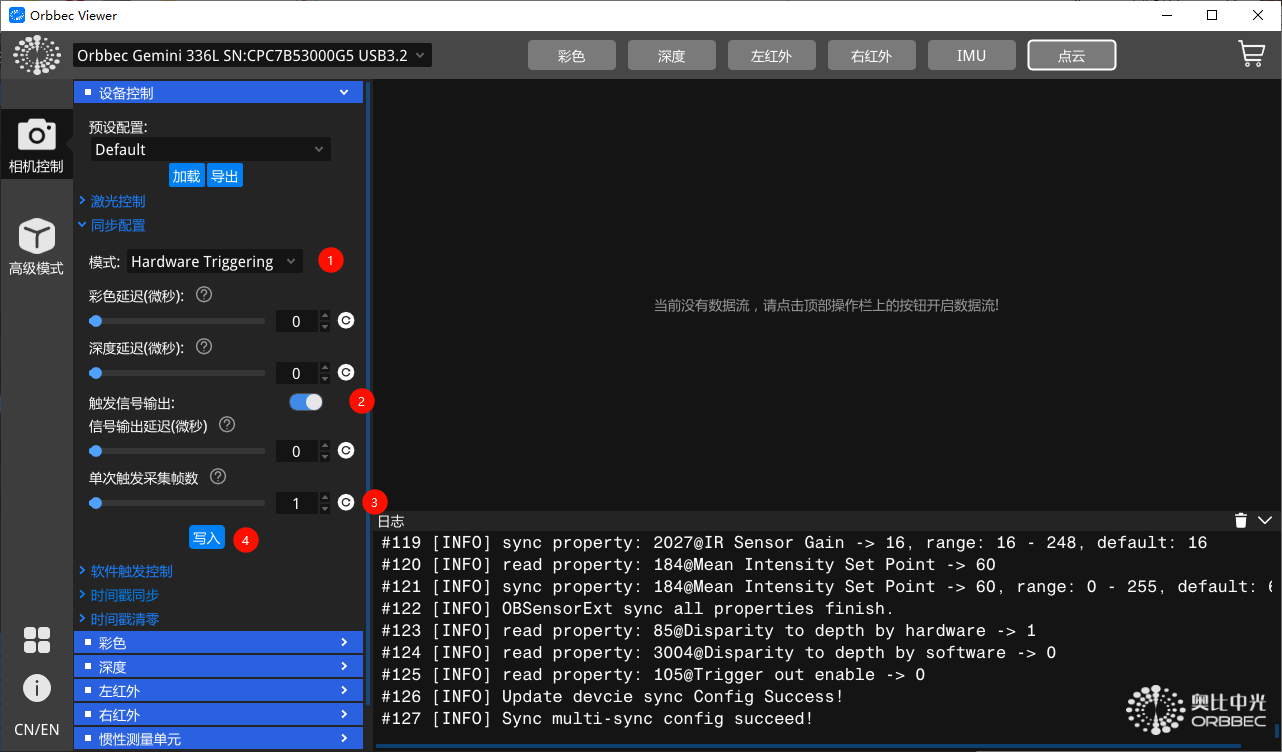Toggle the 点云 point cloud stream
This screenshot has width=1282, height=752.
(1071, 56)
